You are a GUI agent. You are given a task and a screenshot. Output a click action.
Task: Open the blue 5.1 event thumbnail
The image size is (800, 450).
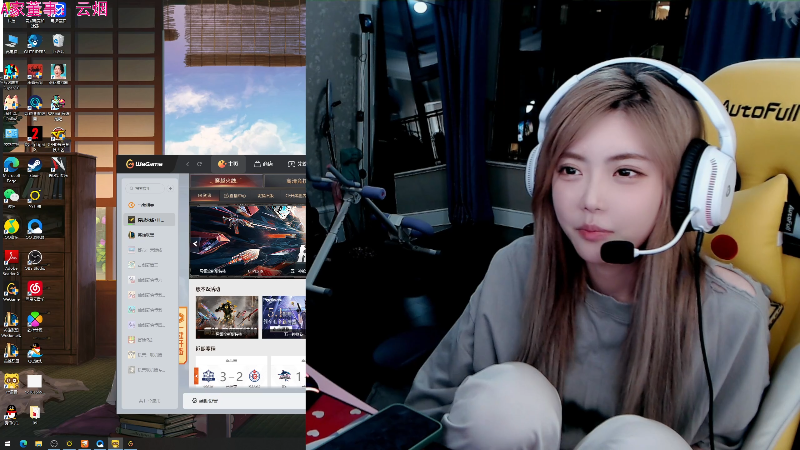point(284,317)
